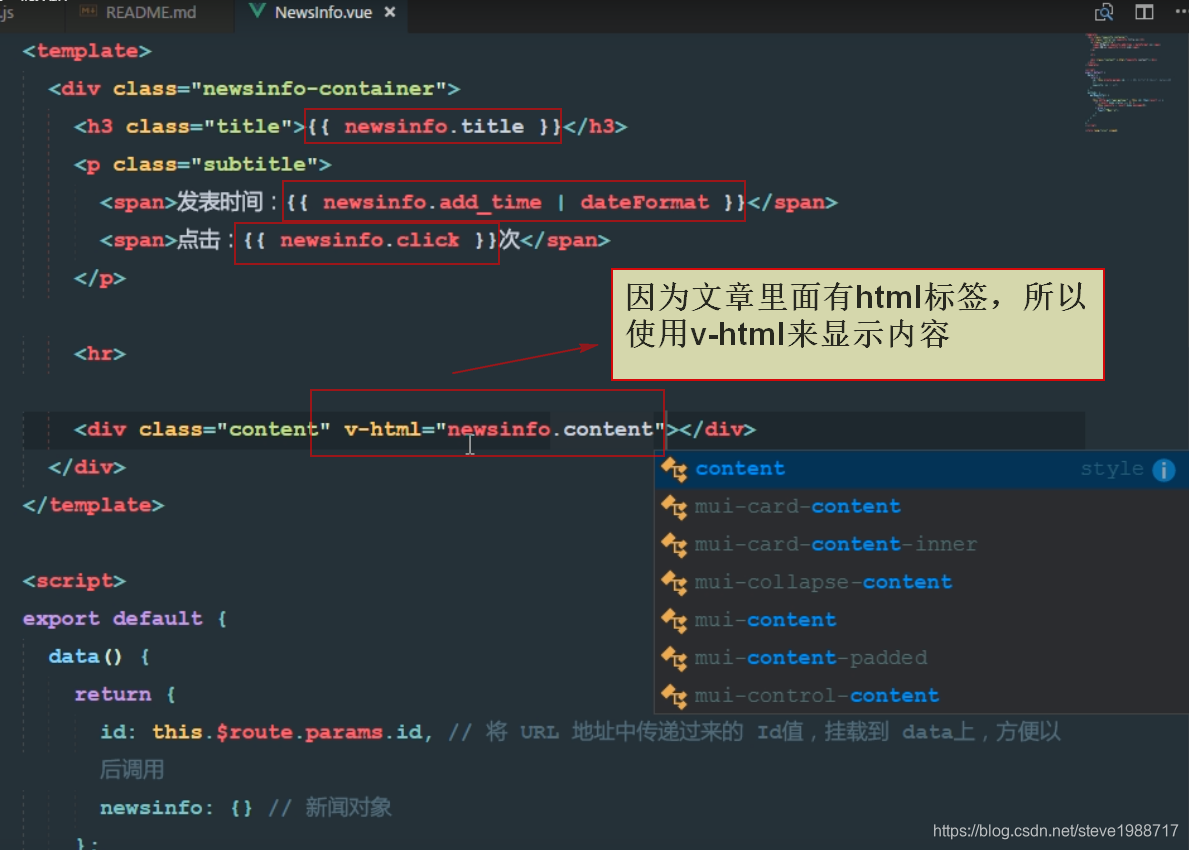Open the preview/search editor icon
The width and height of the screenshot is (1189, 850).
tap(1104, 12)
